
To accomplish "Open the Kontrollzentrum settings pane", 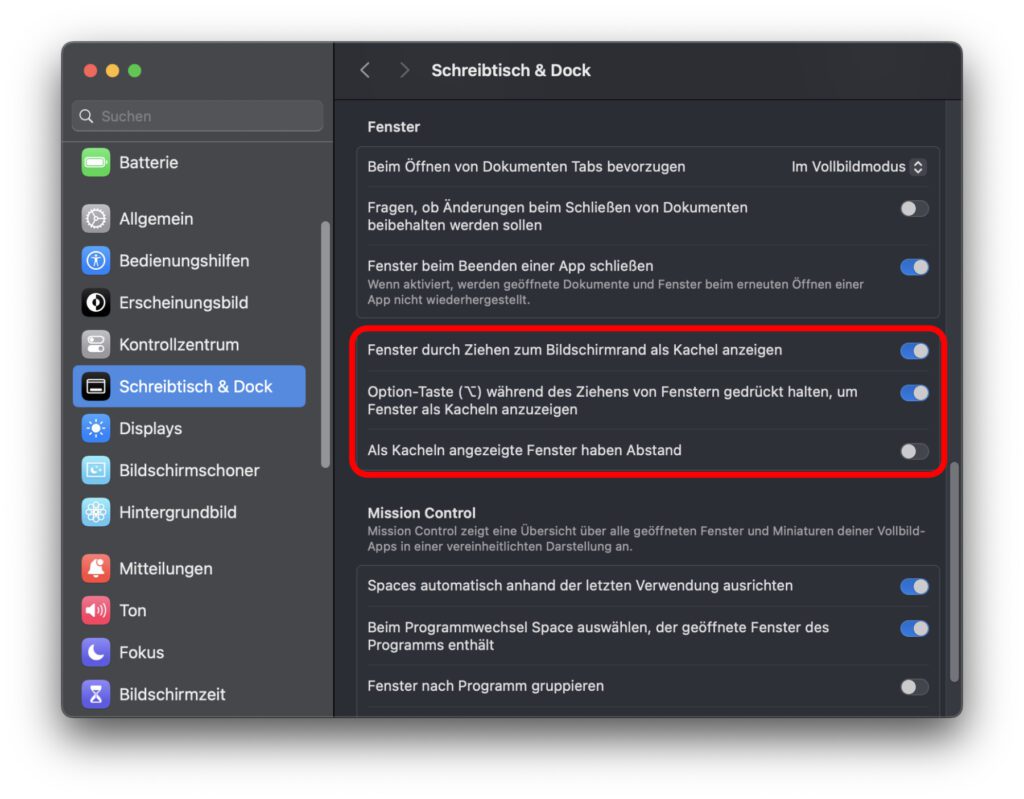I will [96, 344].
